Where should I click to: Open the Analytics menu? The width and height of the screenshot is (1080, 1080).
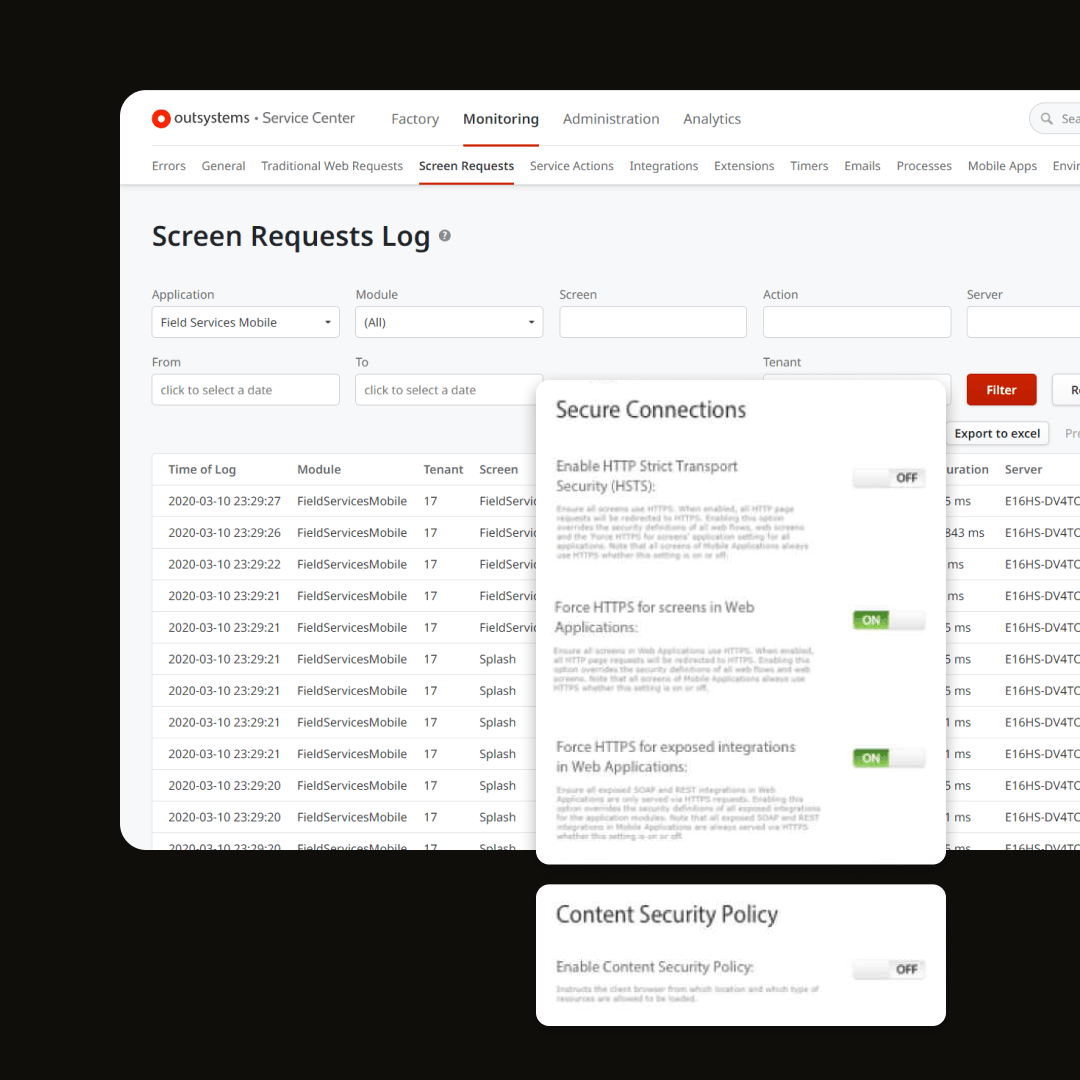(712, 118)
